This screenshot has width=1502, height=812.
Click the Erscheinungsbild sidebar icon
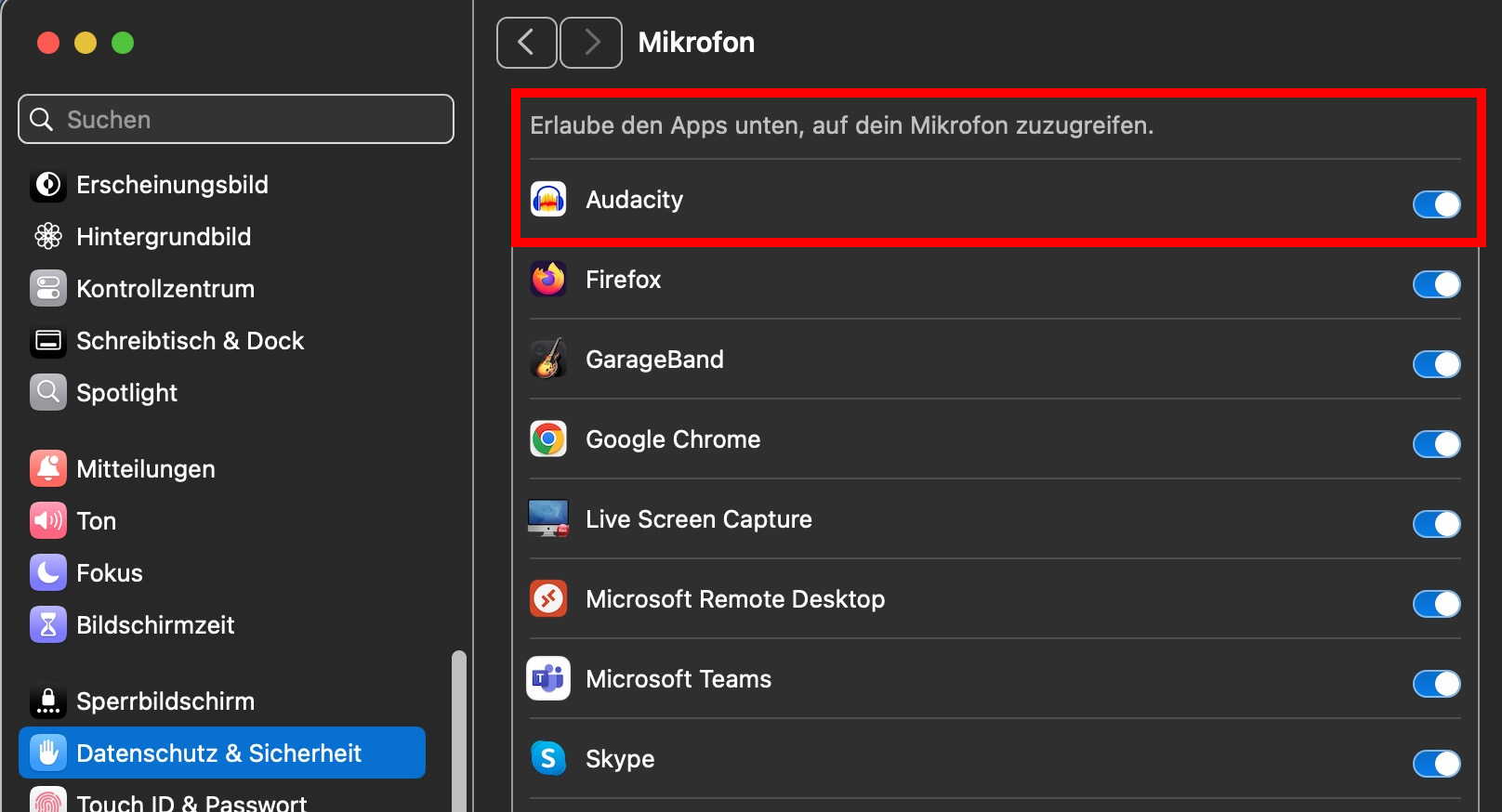click(x=48, y=185)
